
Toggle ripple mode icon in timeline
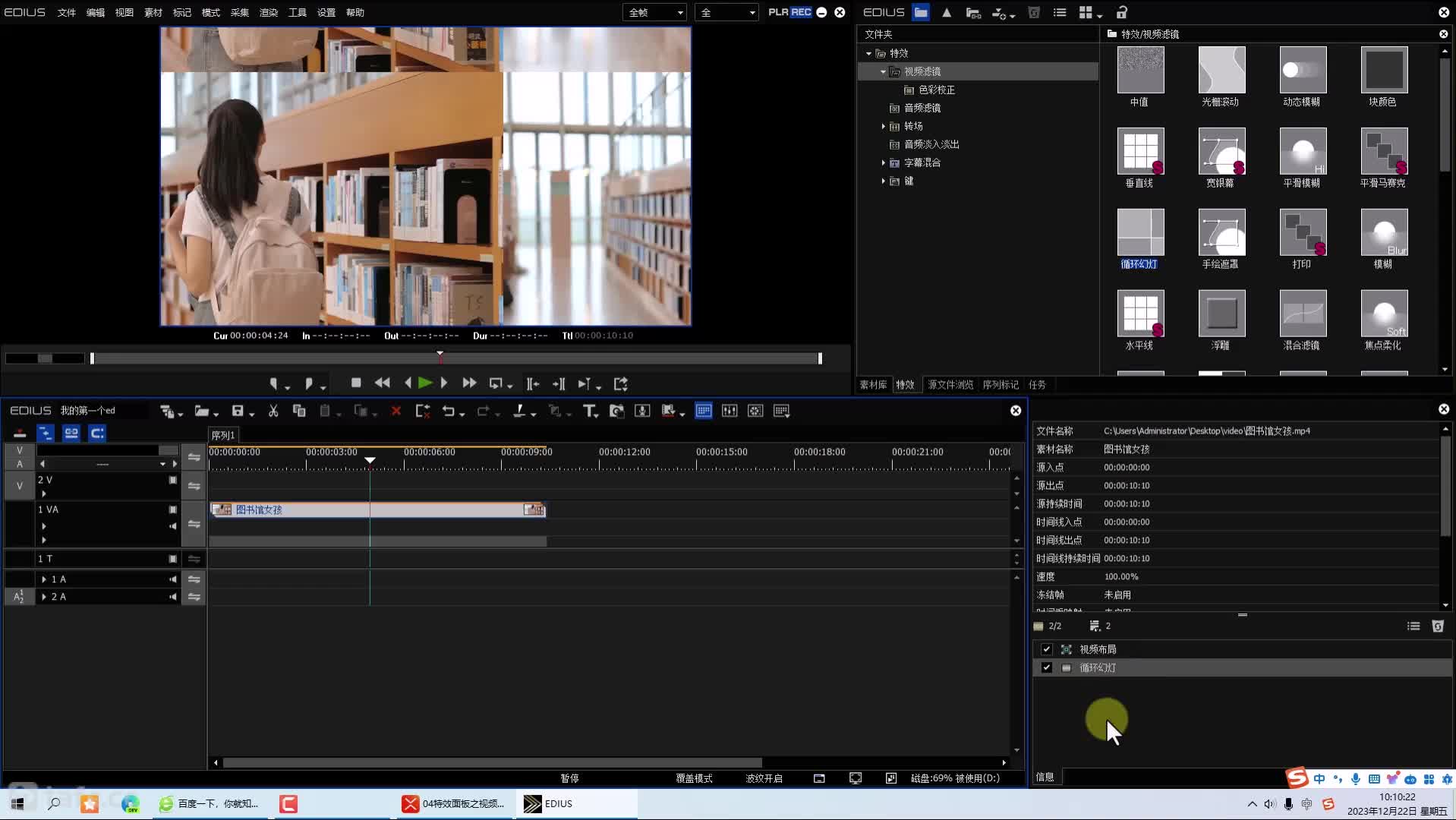coord(46,433)
